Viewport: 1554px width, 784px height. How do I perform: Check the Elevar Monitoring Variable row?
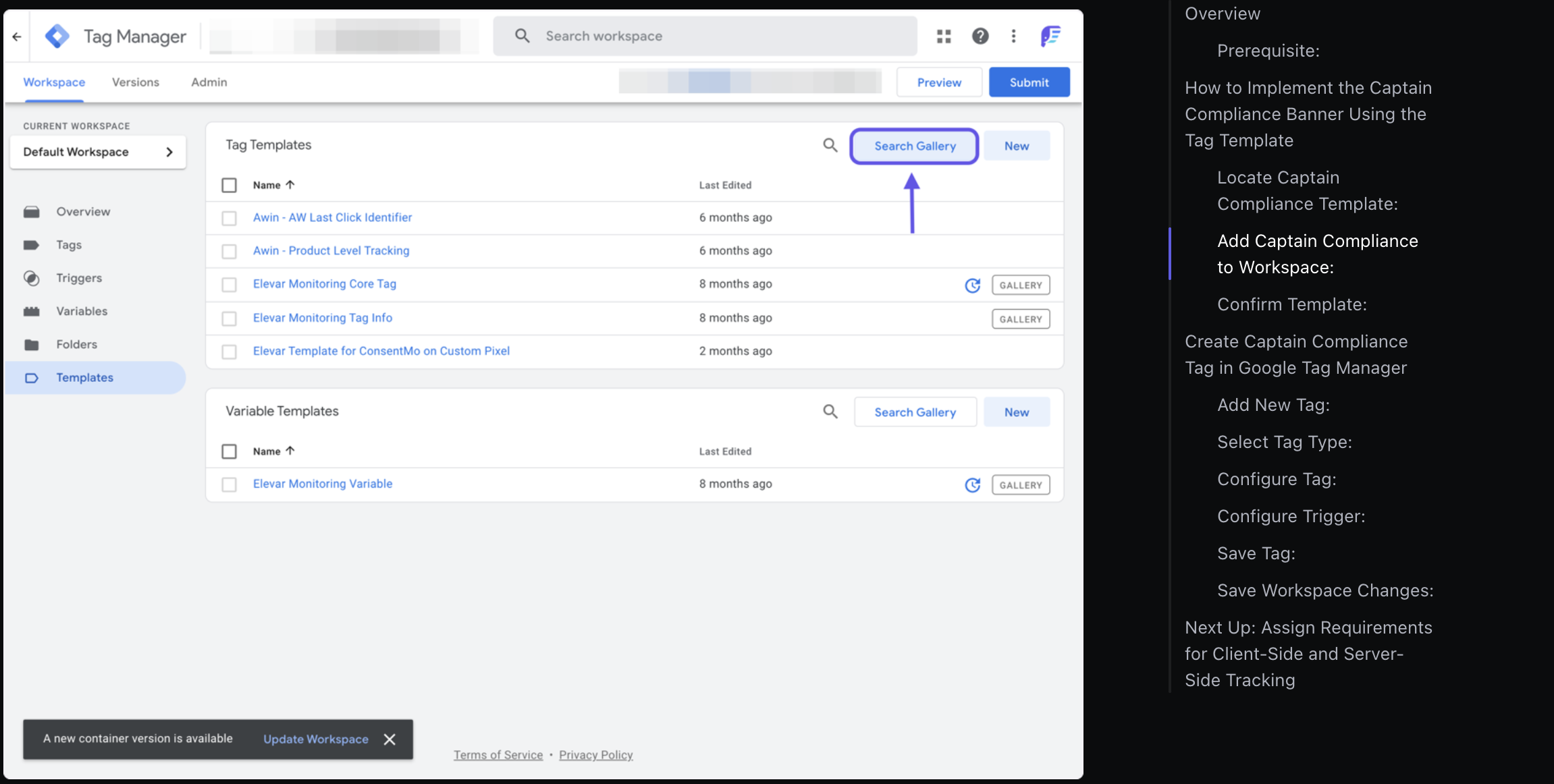click(230, 484)
